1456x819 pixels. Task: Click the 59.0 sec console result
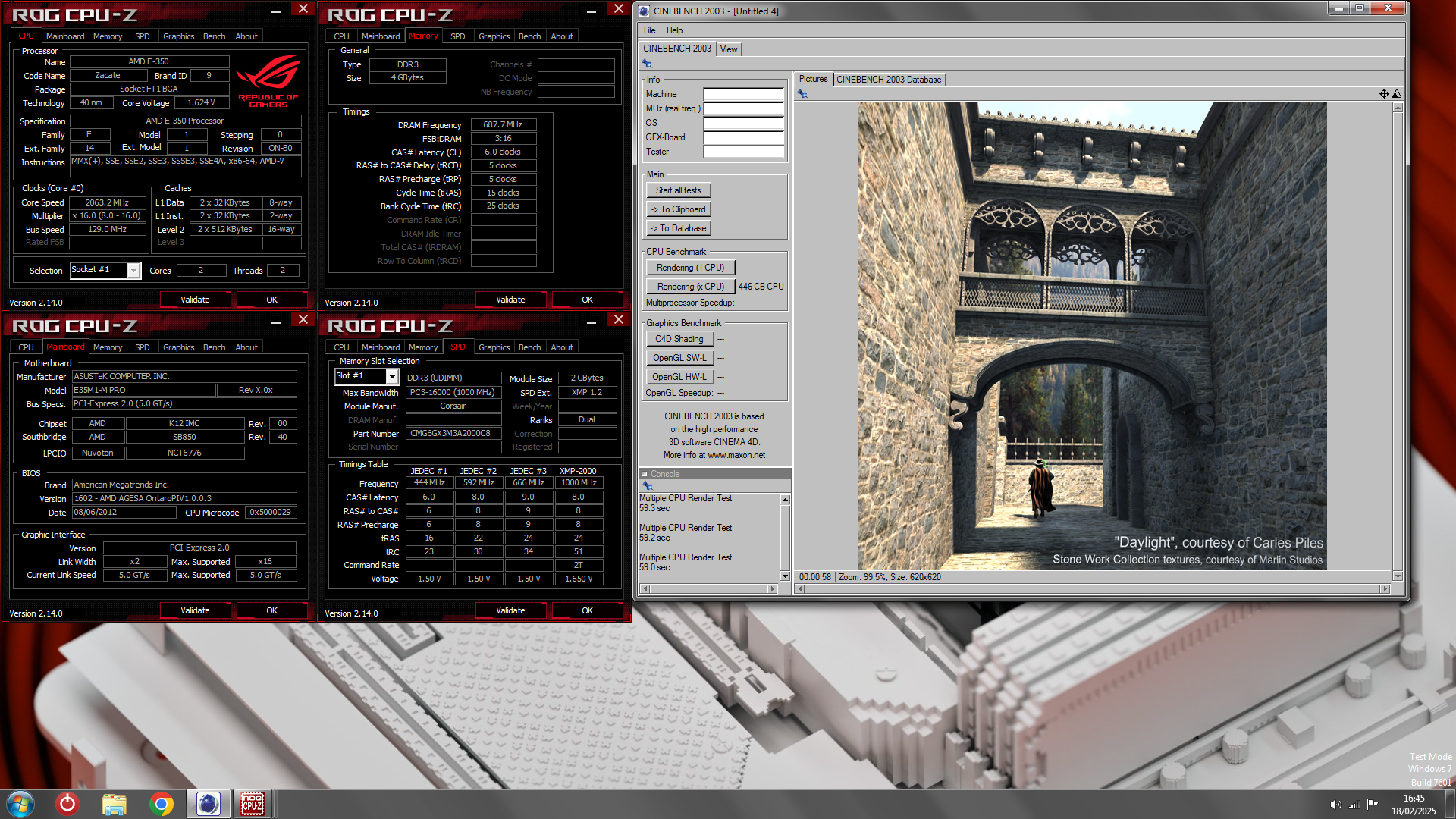[x=654, y=567]
